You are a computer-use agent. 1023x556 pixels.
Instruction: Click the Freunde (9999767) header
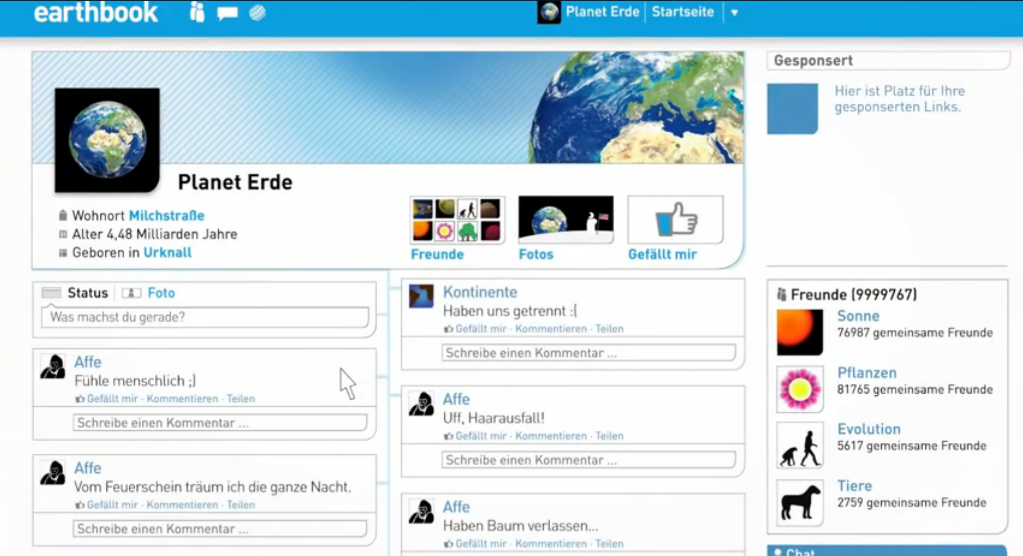pyautogui.click(x=853, y=295)
